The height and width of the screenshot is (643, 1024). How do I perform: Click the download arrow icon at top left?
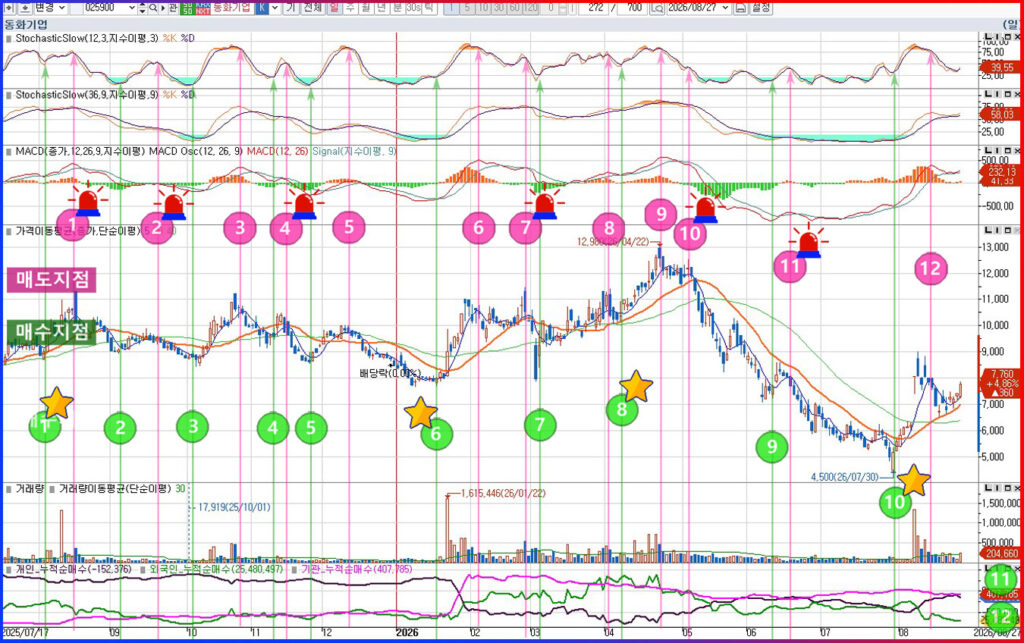click(x=25, y=8)
